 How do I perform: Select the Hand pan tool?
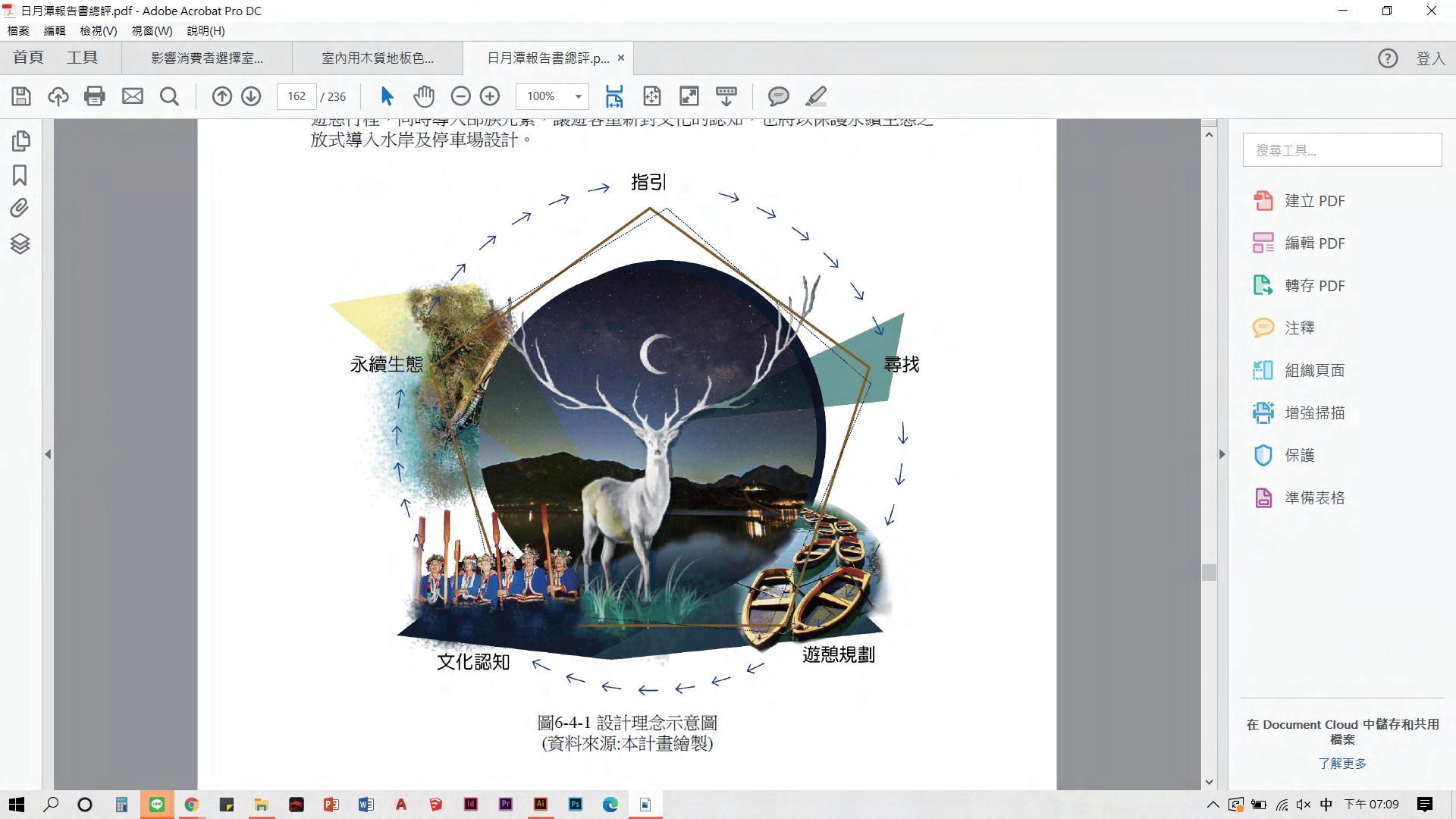pos(423,96)
